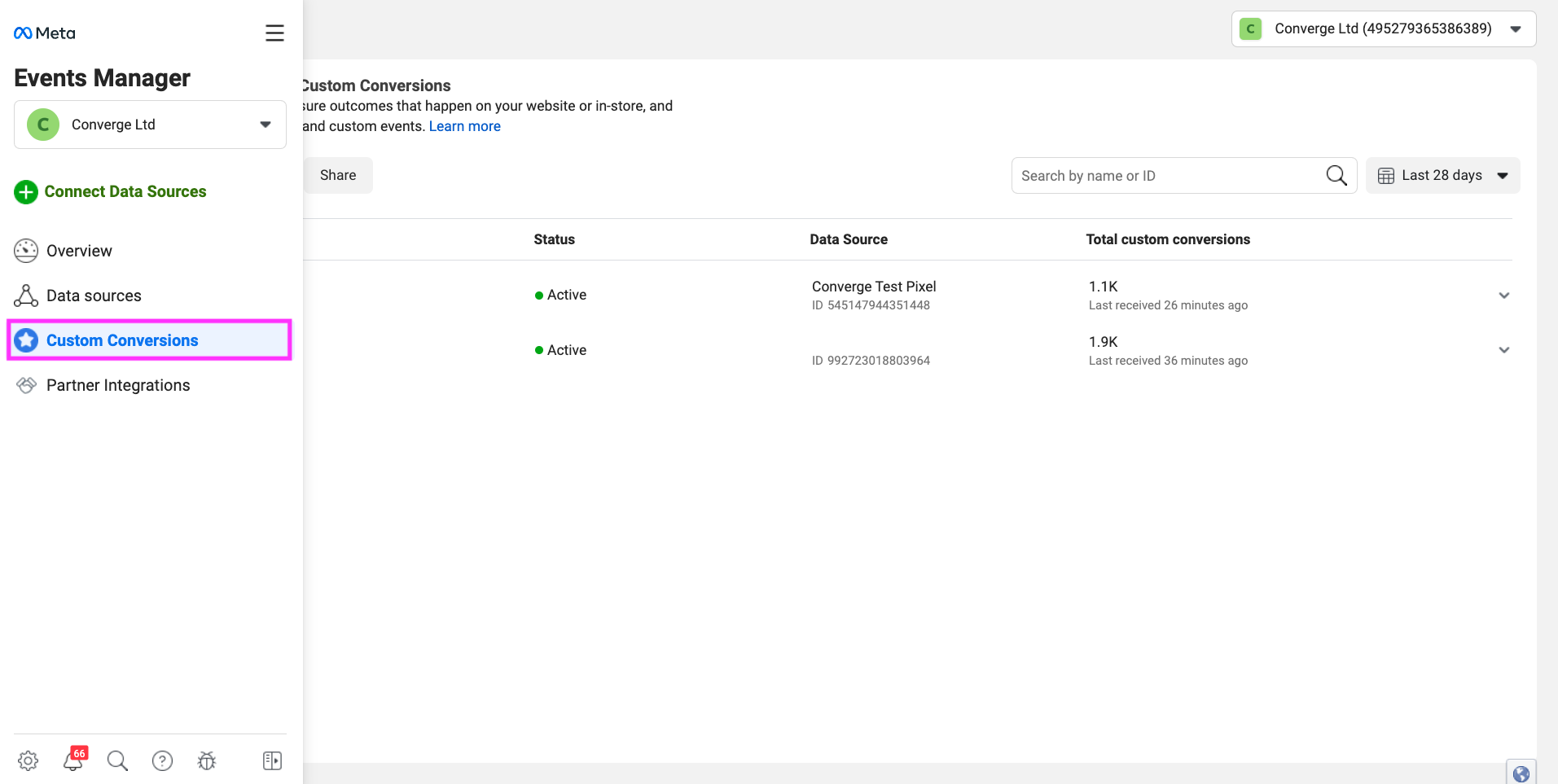Image resolution: width=1558 pixels, height=784 pixels.
Task: Click Connect Data Sources
Action: (x=125, y=191)
